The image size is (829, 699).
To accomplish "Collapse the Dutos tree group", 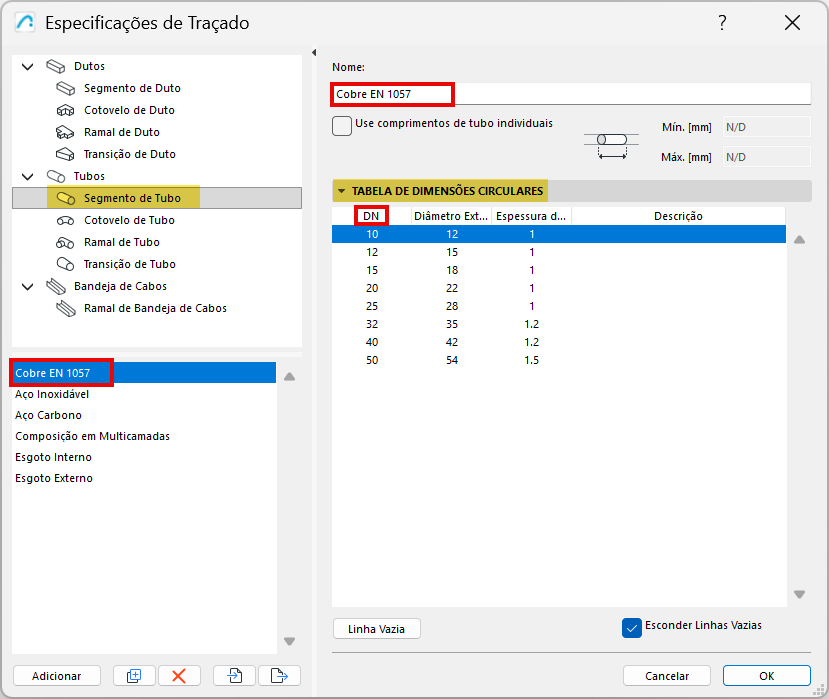I will pos(27,66).
